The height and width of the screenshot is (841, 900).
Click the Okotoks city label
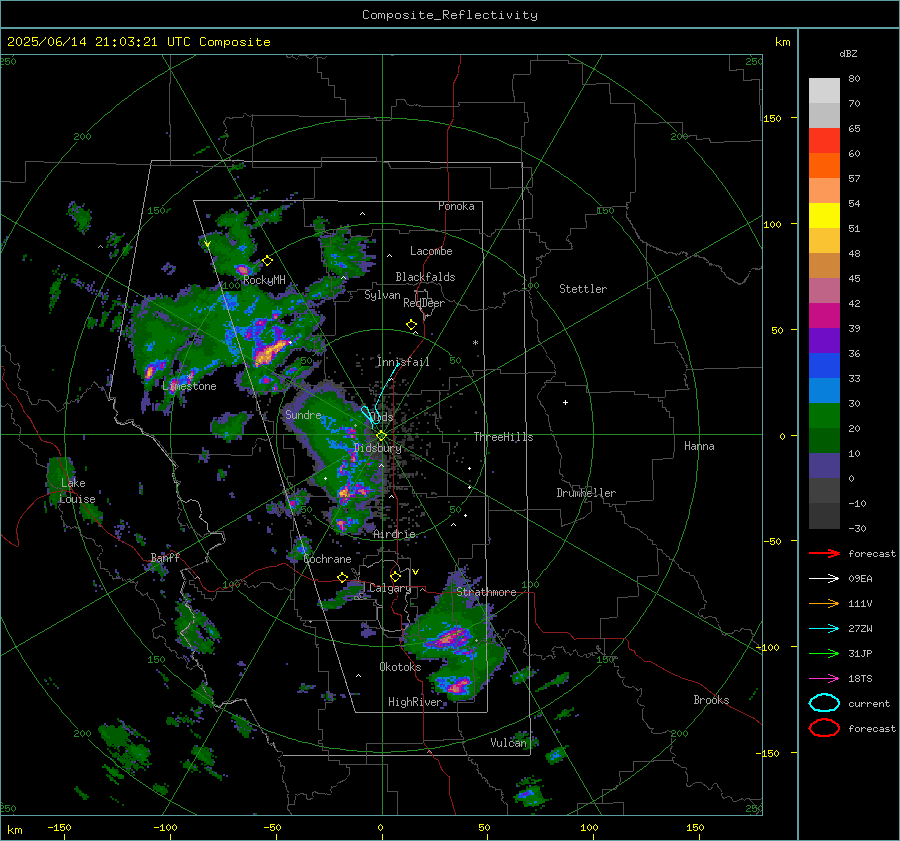(400, 667)
